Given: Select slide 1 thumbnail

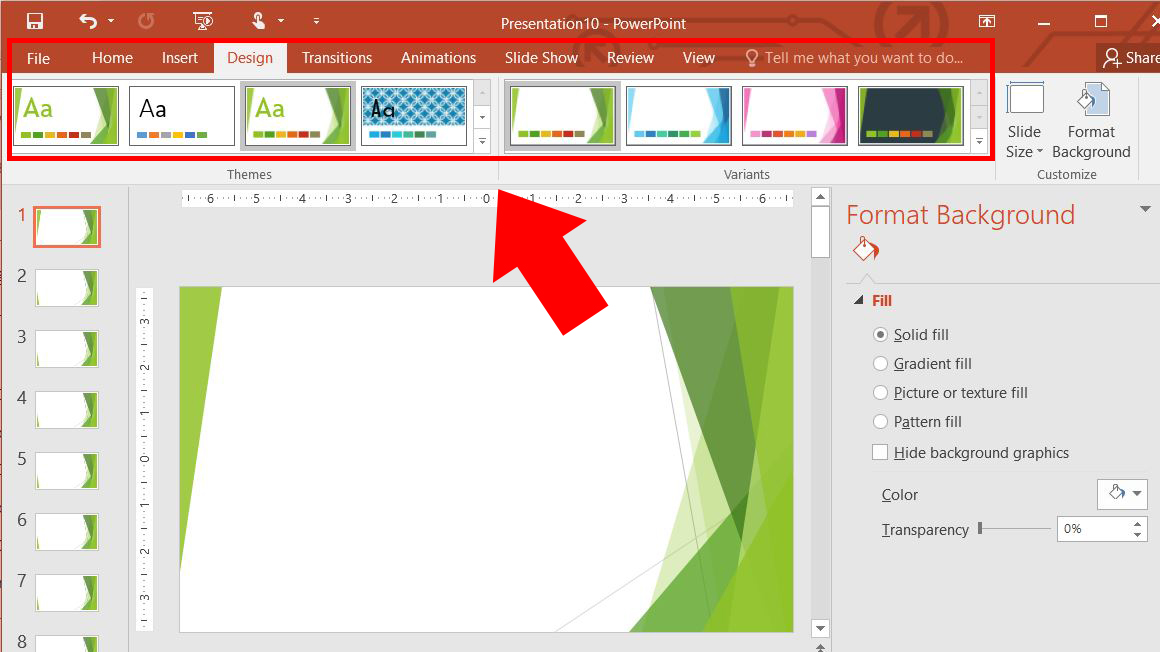Looking at the screenshot, I should 67,227.
